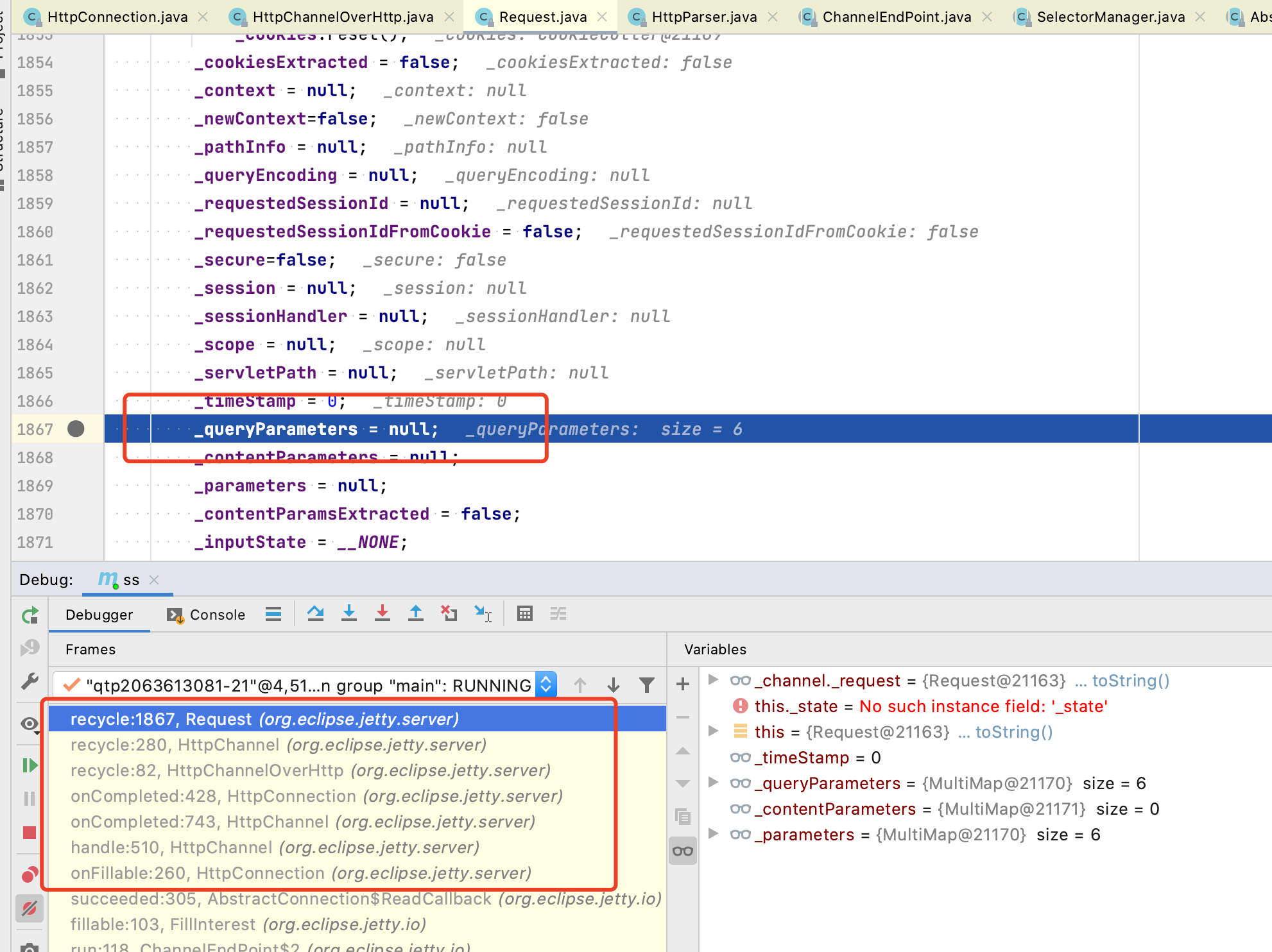Click the Step Over debugger icon
Image resolution: width=1272 pixels, height=952 pixels.
pyautogui.click(x=315, y=614)
